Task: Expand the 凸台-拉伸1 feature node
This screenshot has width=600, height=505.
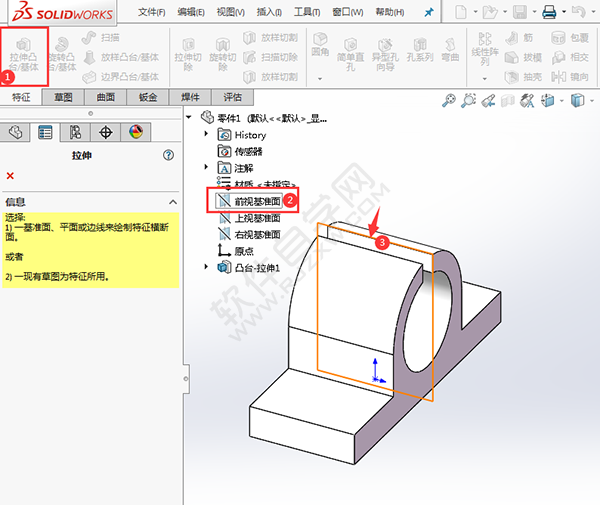Action: click(206, 266)
